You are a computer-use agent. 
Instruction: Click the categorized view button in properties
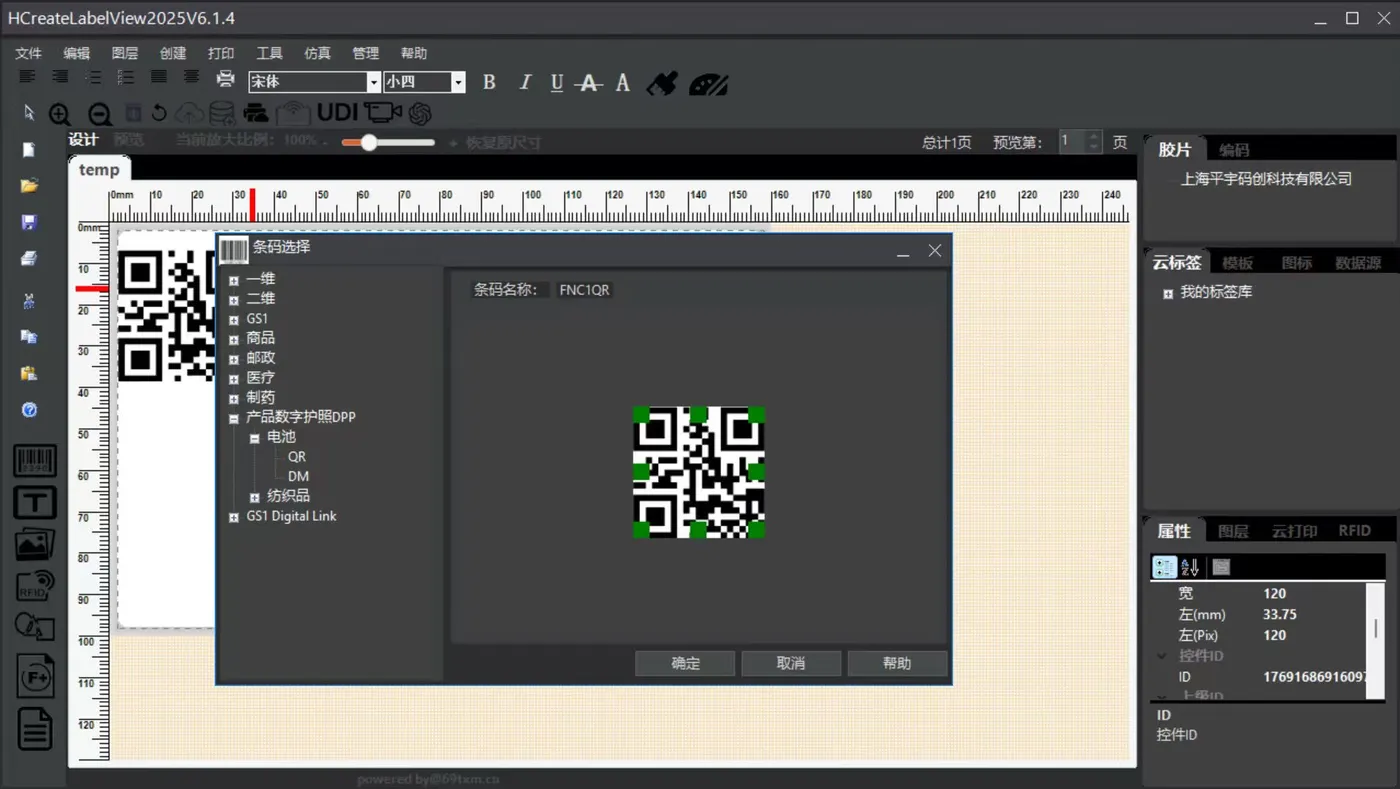[1164, 567]
